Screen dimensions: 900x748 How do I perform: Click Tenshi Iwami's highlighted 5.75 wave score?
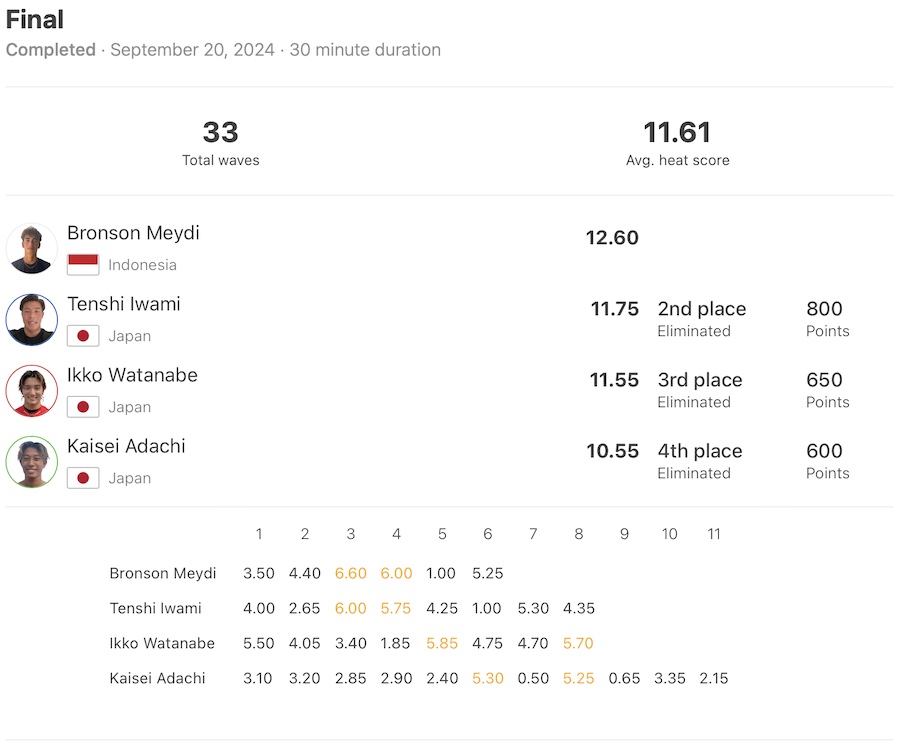(x=396, y=608)
